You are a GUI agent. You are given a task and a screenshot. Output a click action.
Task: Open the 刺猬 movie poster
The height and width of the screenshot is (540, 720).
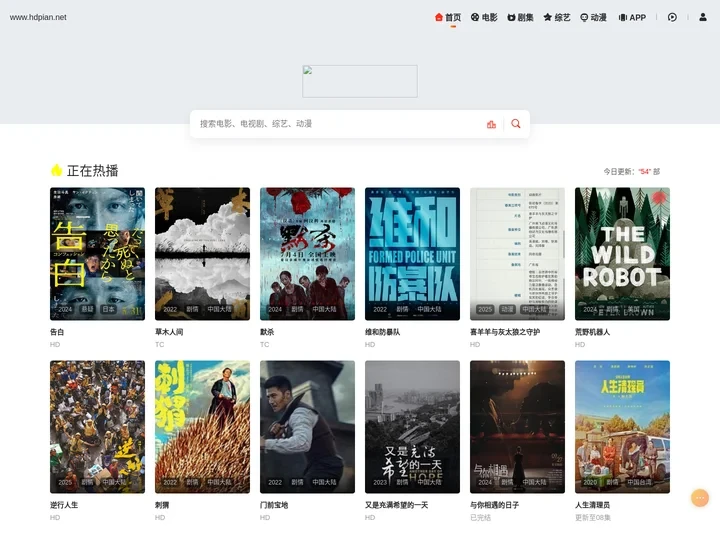click(x=202, y=427)
